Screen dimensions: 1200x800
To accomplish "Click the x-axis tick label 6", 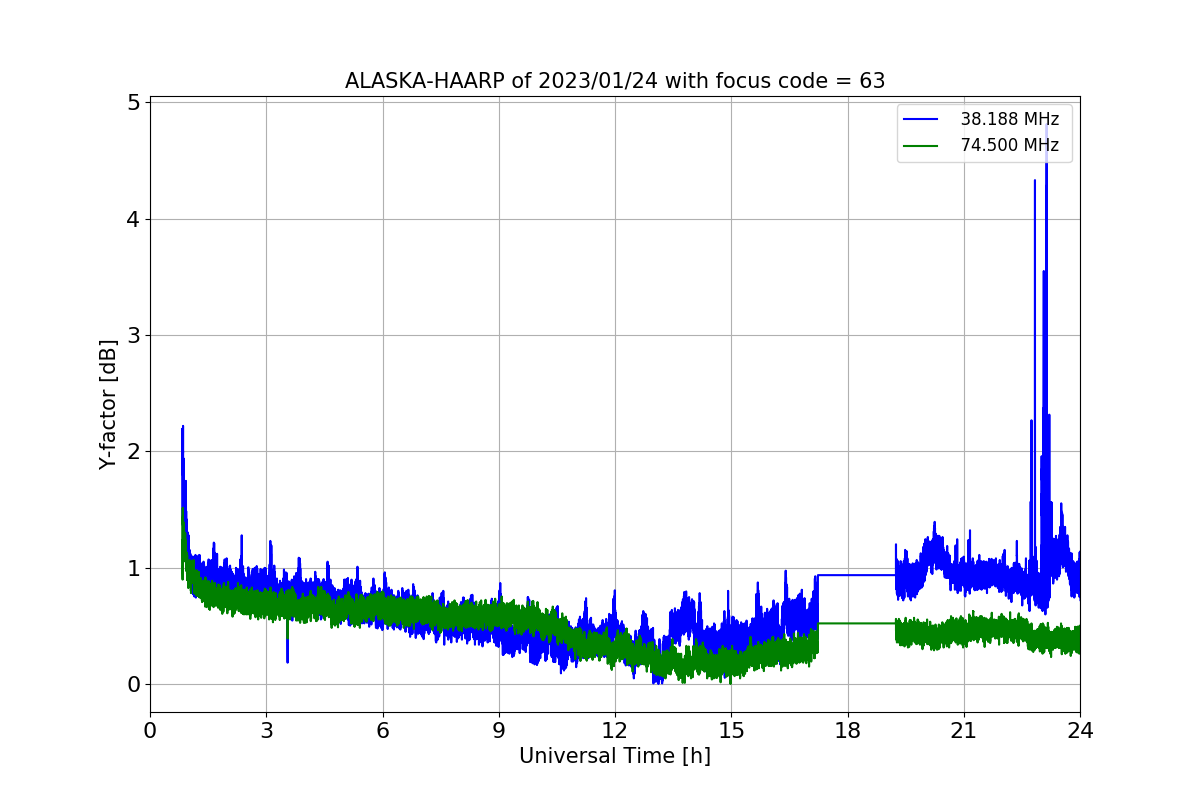I will [383, 730].
